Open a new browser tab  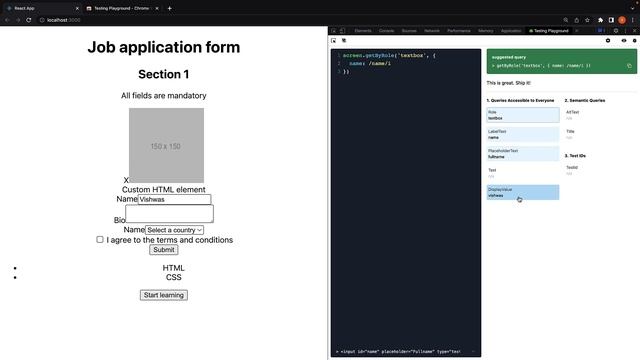point(169,8)
